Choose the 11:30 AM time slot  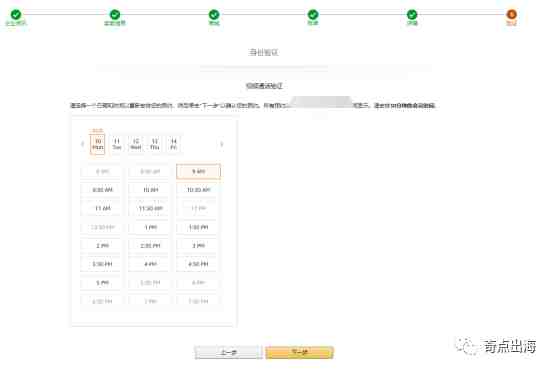pyautogui.click(x=151, y=208)
